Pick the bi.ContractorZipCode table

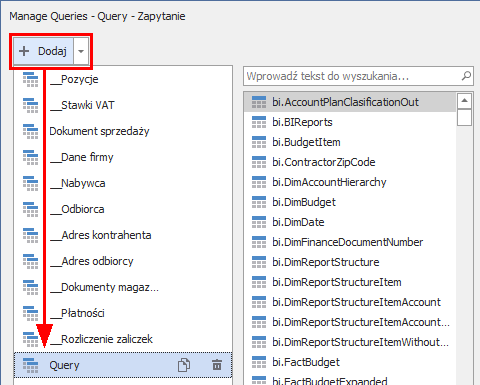(x=324, y=162)
